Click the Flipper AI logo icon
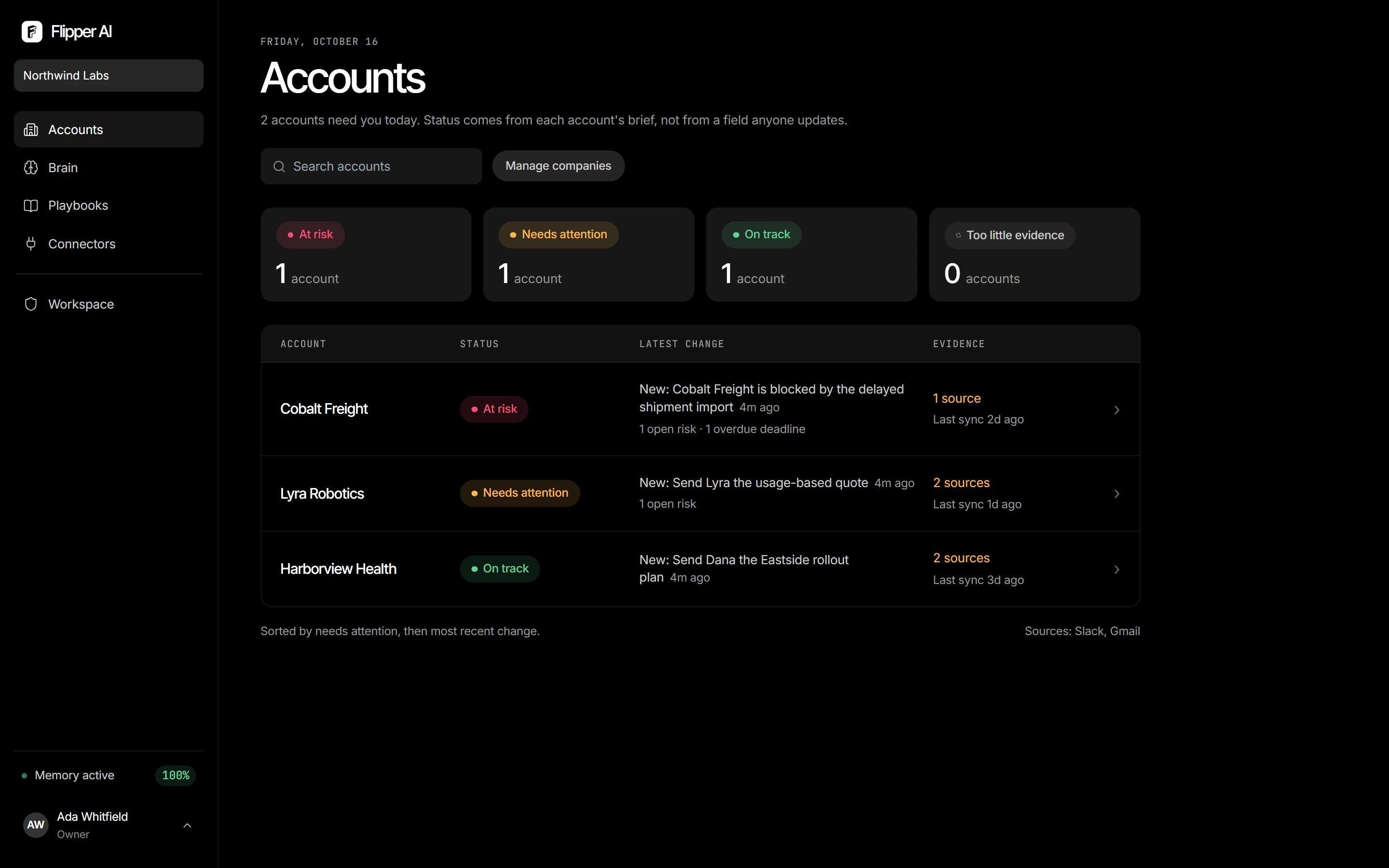 [31, 31]
